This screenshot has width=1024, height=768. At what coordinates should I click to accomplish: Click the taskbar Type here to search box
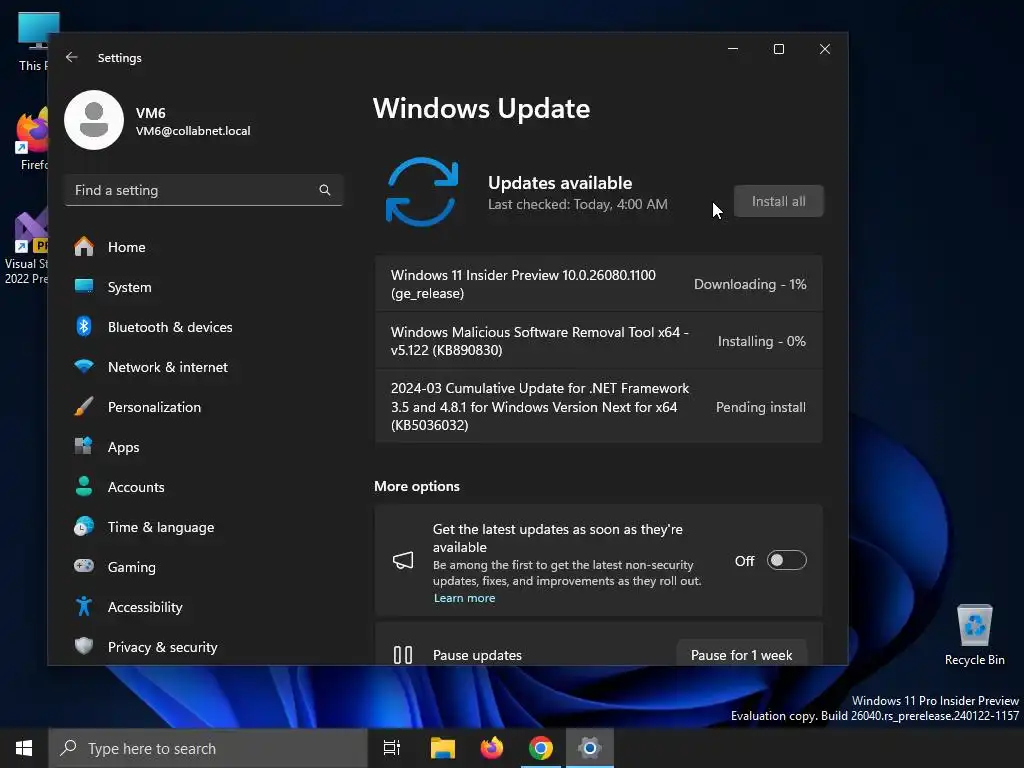[208, 748]
